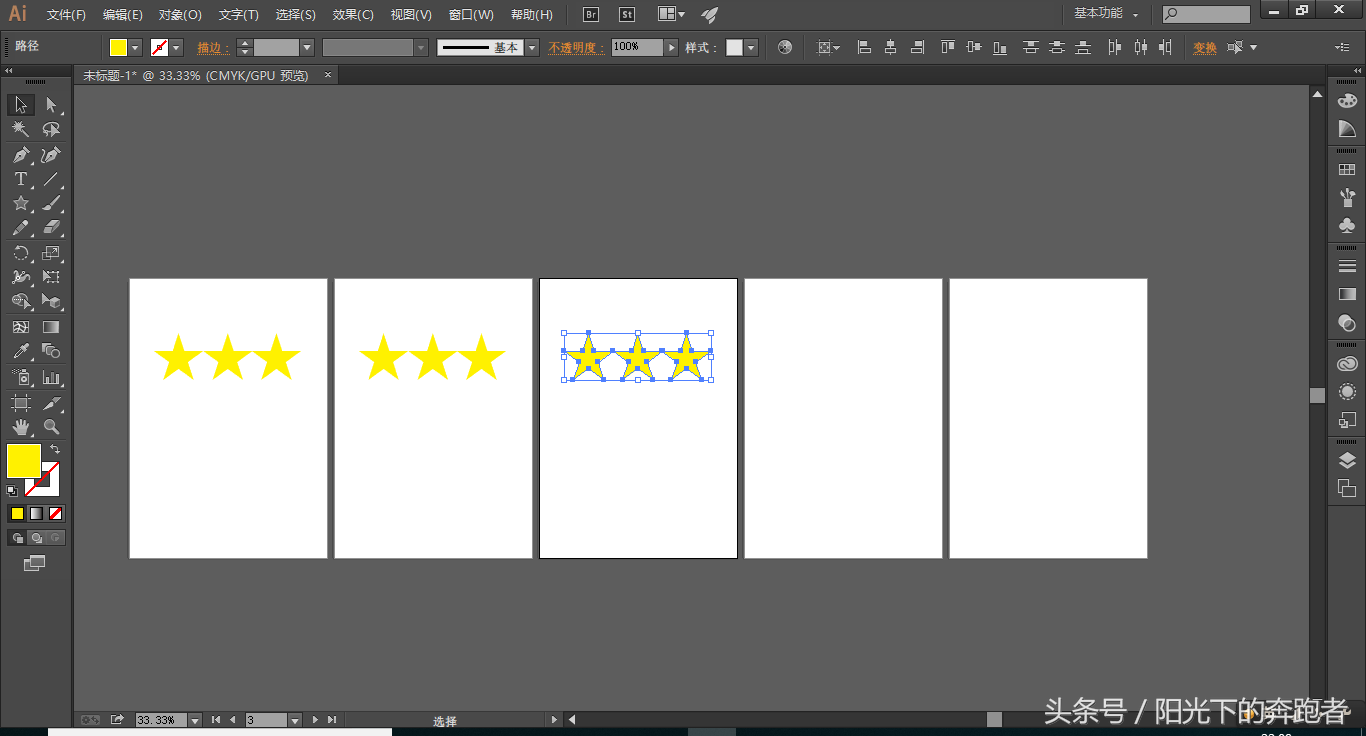Open the stroke color dropdown in control bar
This screenshot has width=1366, height=736.
pyautogui.click(x=176, y=47)
